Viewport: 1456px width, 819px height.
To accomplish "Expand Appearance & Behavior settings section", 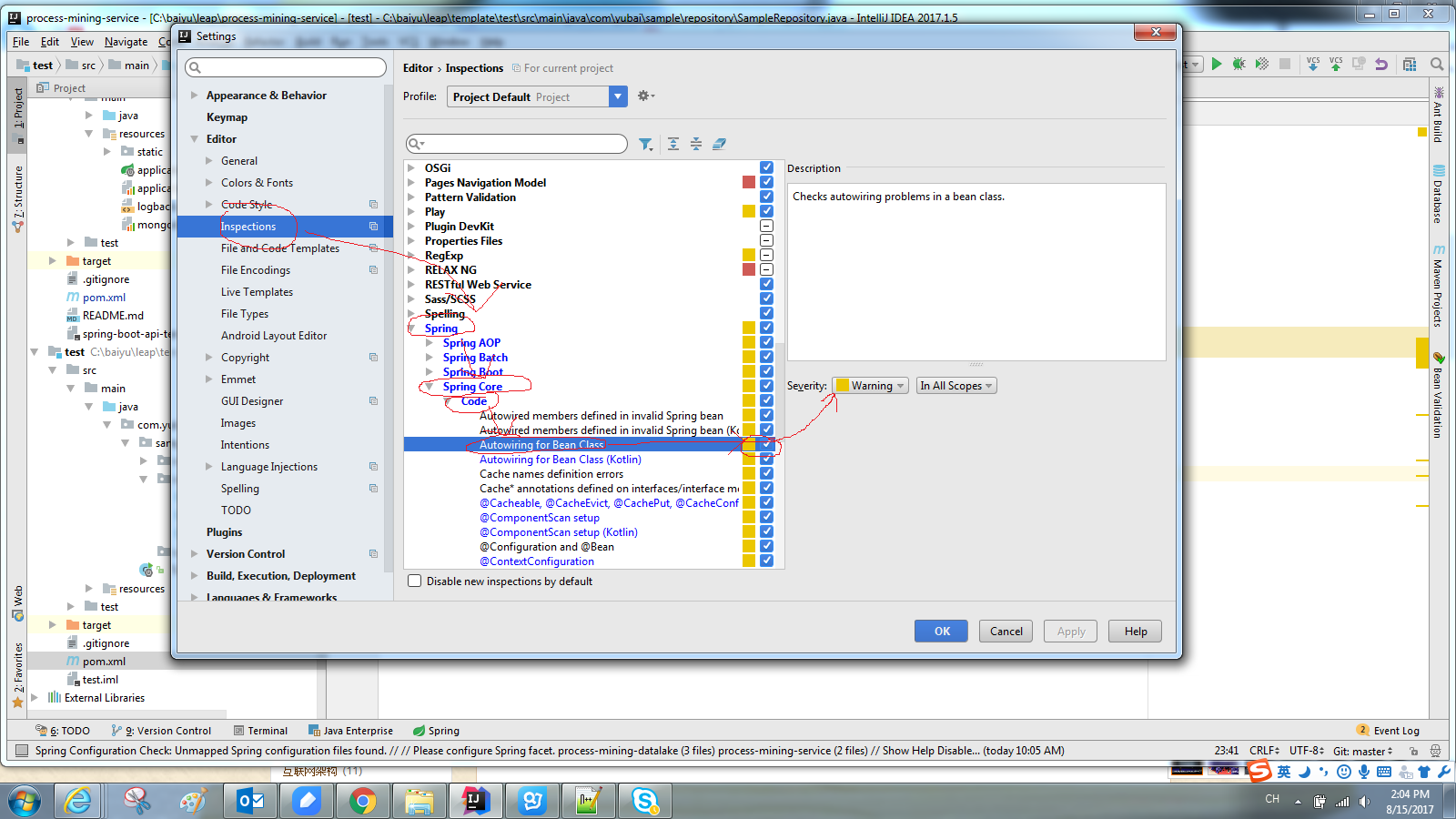I will tap(194, 95).
